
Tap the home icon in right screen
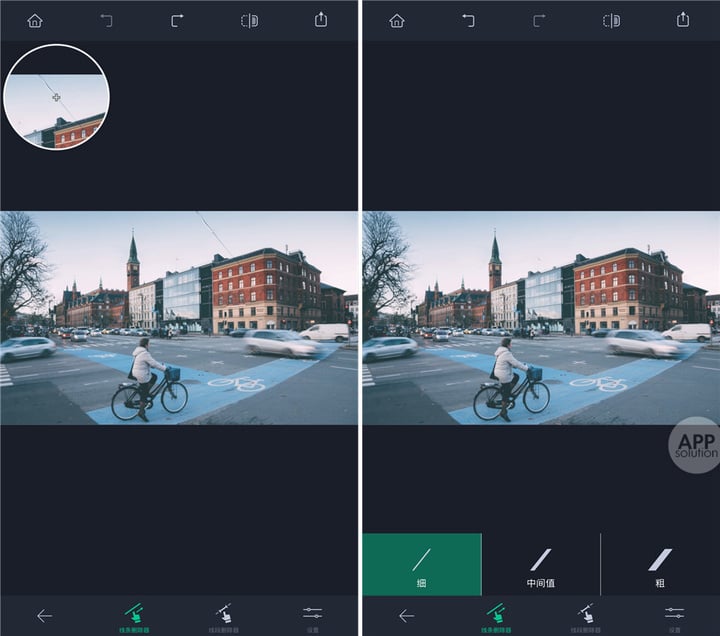click(397, 21)
